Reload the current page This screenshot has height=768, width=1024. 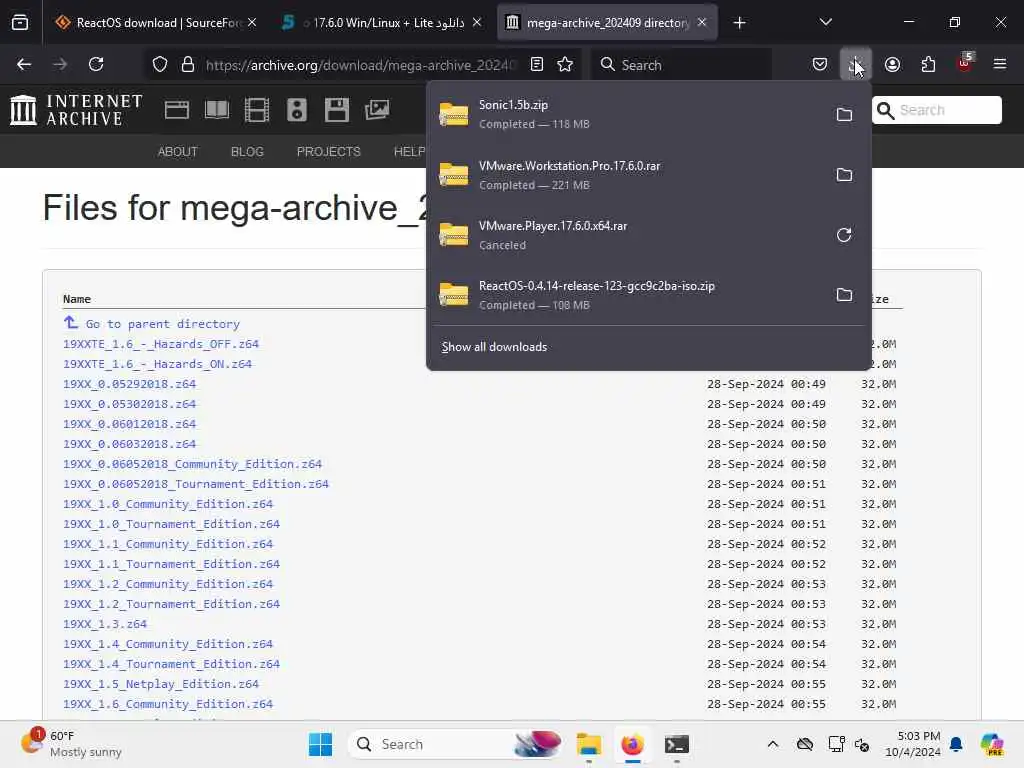(96, 64)
